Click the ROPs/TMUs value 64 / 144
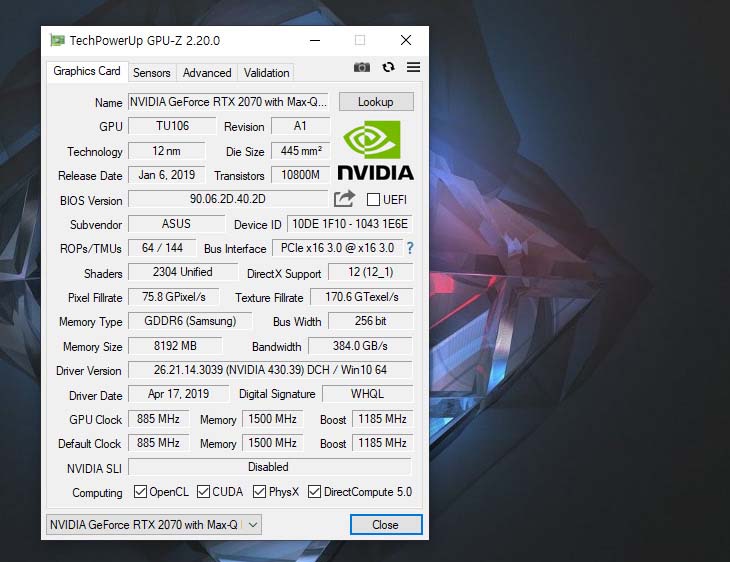Viewport: 730px width, 562px height. [162, 248]
